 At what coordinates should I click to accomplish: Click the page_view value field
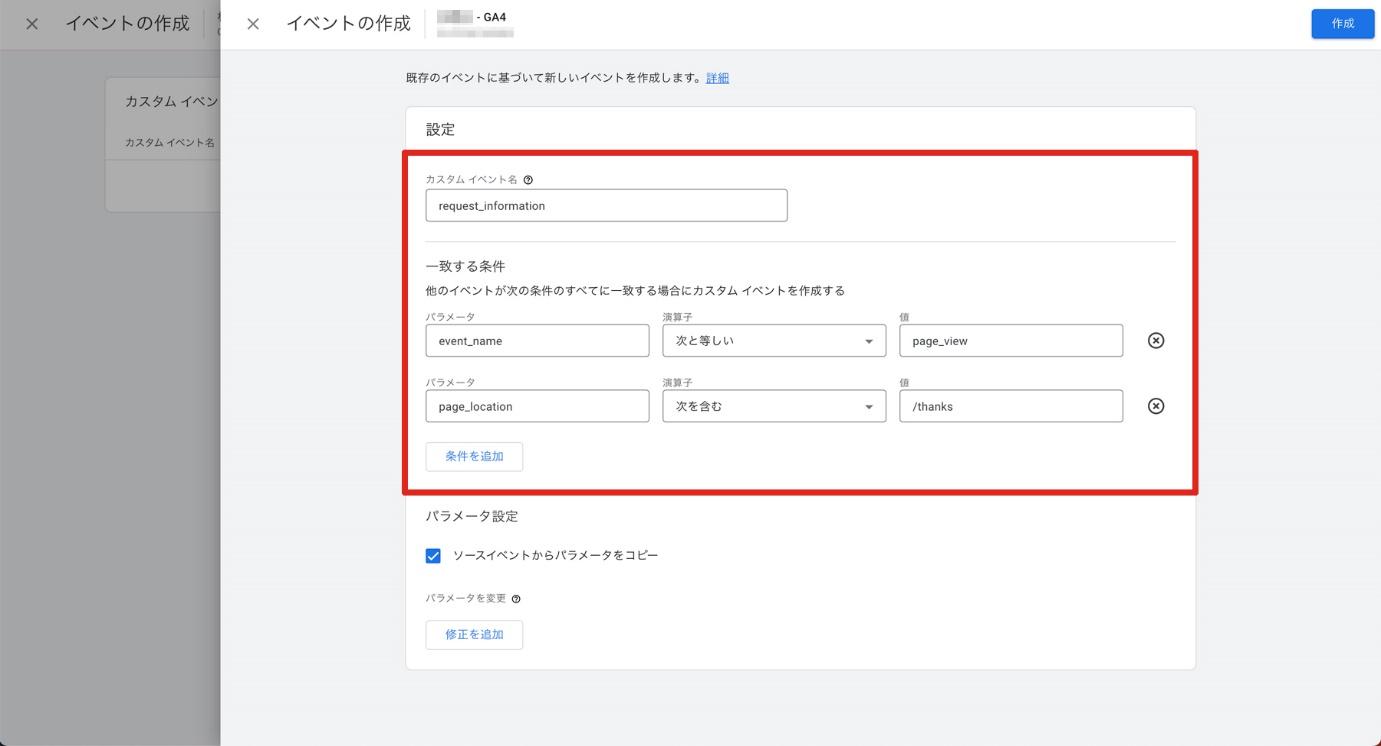pyautogui.click(x=1011, y=341)
